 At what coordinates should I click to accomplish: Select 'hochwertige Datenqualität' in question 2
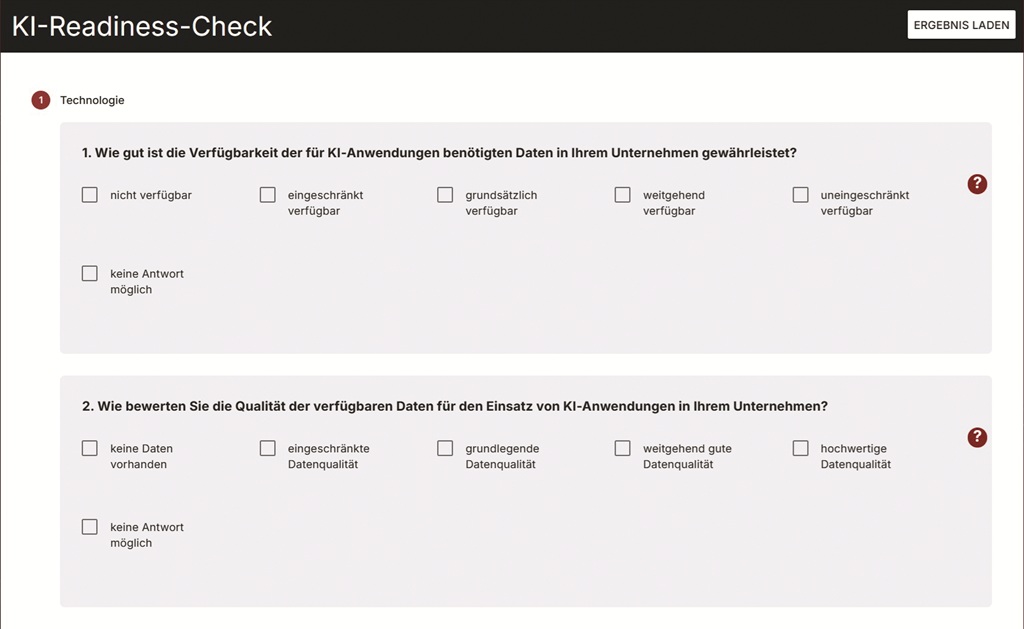[800, 449]
